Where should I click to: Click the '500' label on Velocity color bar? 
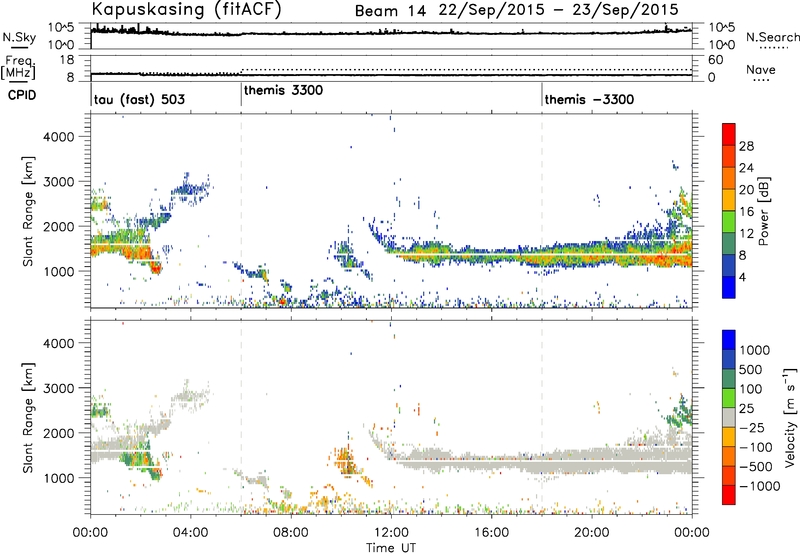[x=751, y=370]
